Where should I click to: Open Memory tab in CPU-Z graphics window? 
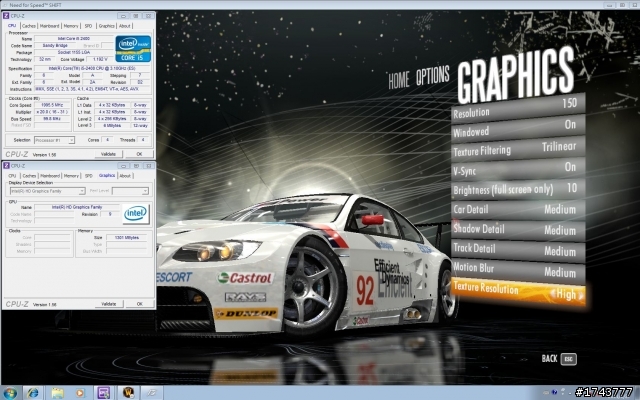71,176
